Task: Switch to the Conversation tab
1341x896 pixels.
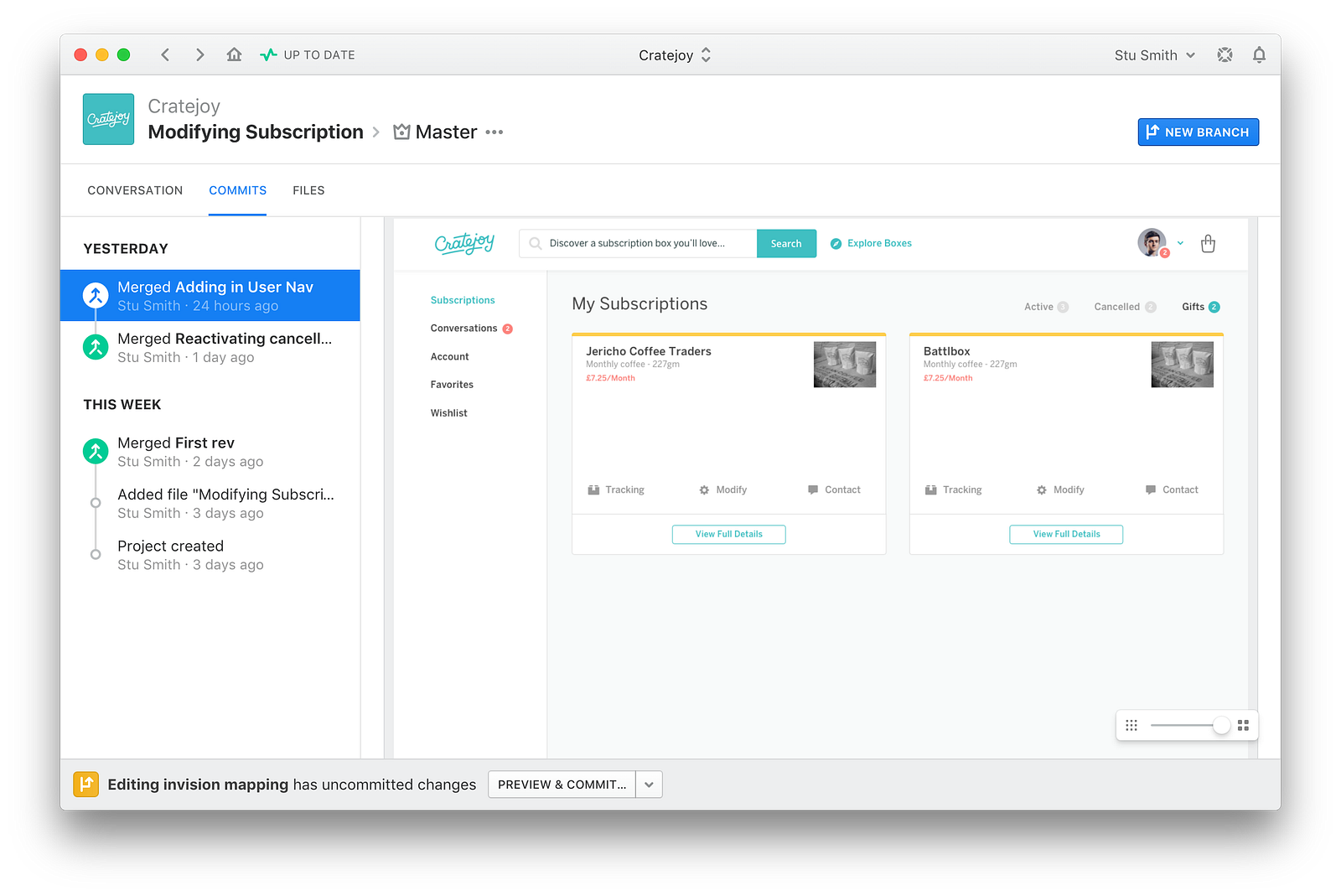Action: point(135,190)
